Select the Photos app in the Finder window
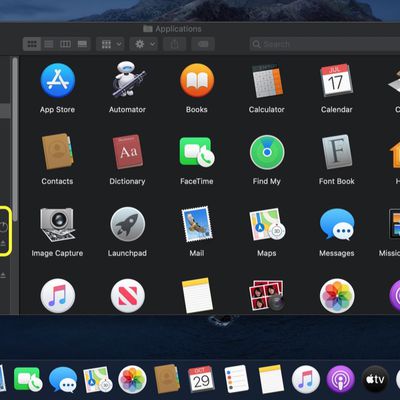This screenshot has width=400, height=400. 337,296
